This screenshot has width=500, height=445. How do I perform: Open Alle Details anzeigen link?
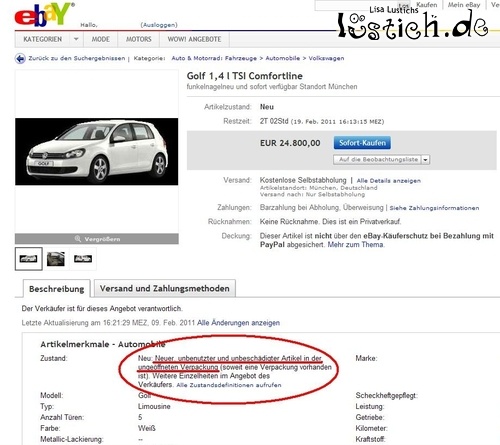click(389, 181)
